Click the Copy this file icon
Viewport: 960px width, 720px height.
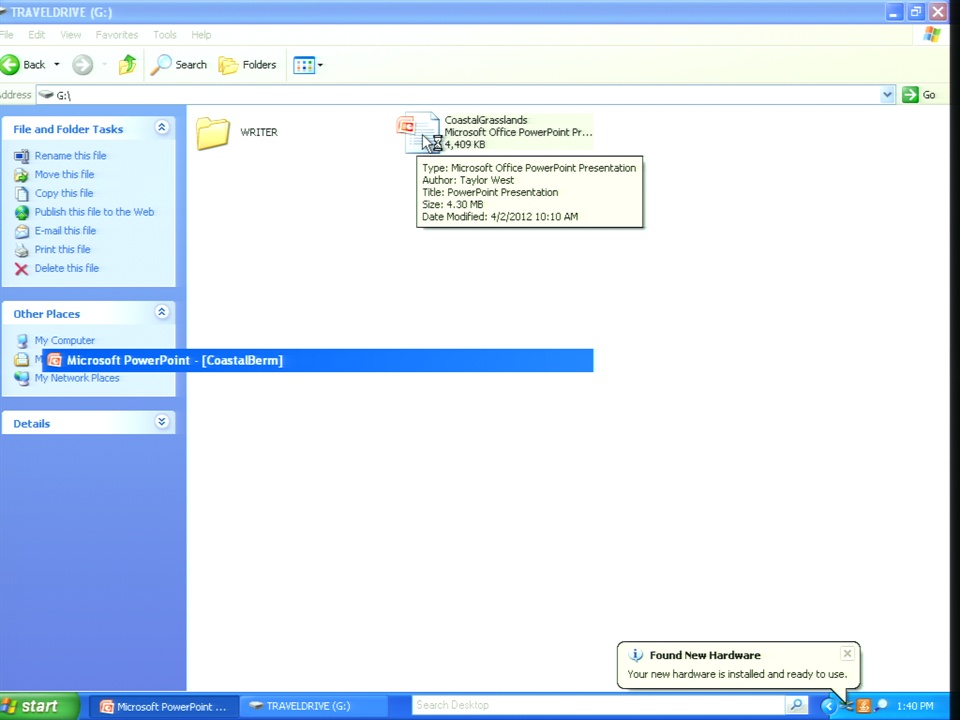[21, 193]
